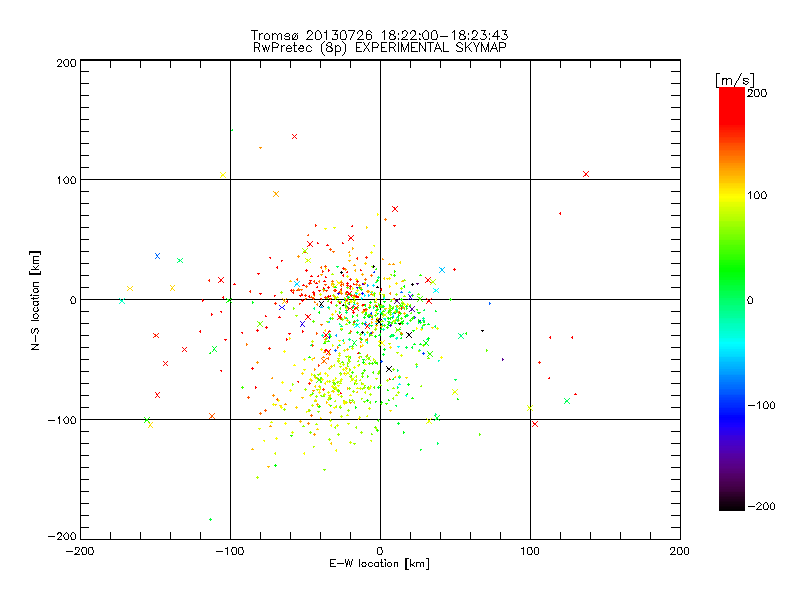
Task: Click the y-axis '-100' tick label
Action: (x=62, y=420)
